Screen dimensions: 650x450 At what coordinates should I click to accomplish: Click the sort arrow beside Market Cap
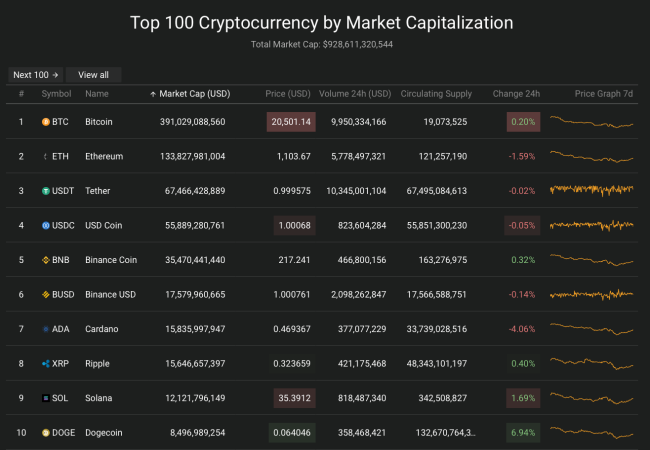tap(153, 94)
